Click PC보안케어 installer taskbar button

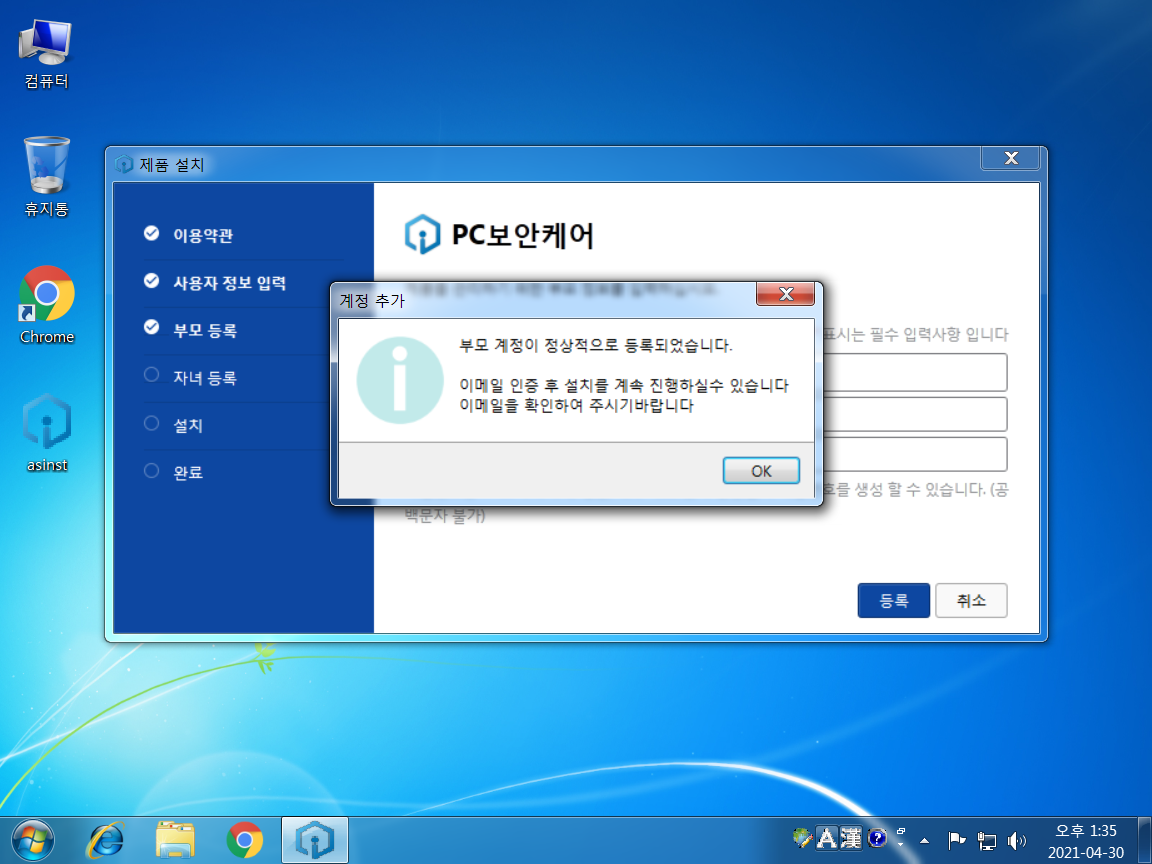(314, 840)
